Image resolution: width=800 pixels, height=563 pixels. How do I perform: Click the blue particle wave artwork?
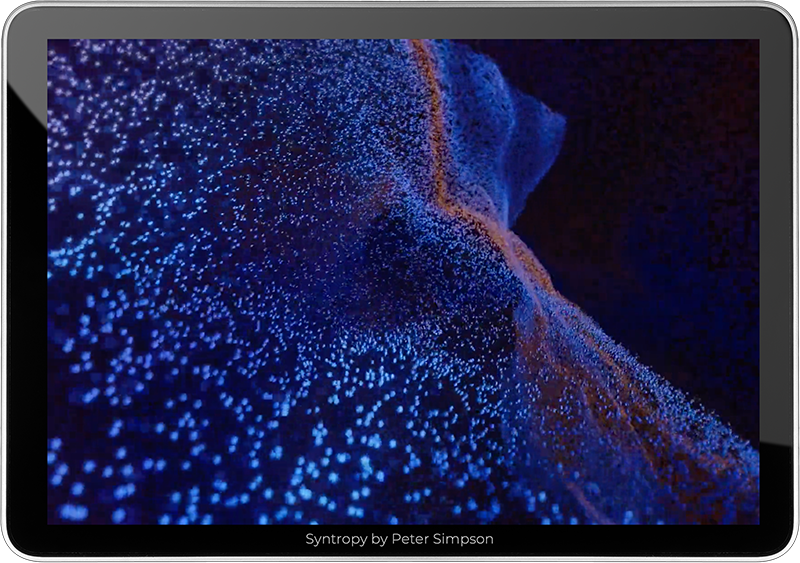[x=403, y=282]
